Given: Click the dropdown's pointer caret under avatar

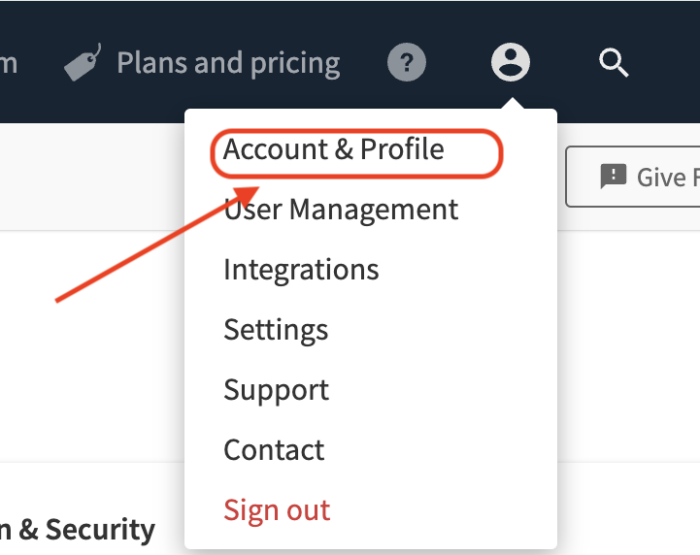Looking at the screenshot, I should 511,104.
